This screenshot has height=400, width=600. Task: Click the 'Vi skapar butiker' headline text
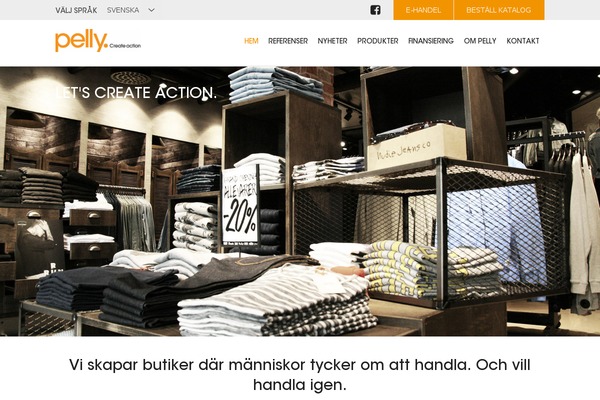pyautogui.click(x=300, y=374)
